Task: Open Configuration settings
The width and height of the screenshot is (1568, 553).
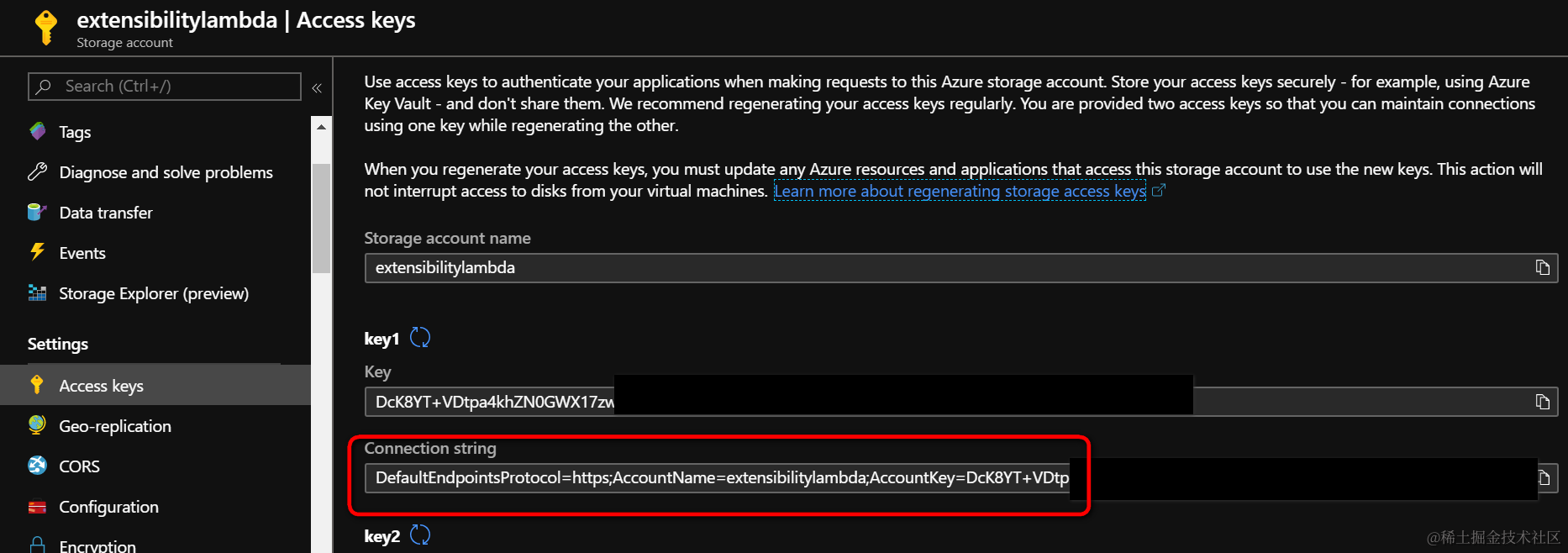Action: coord(108,507)
